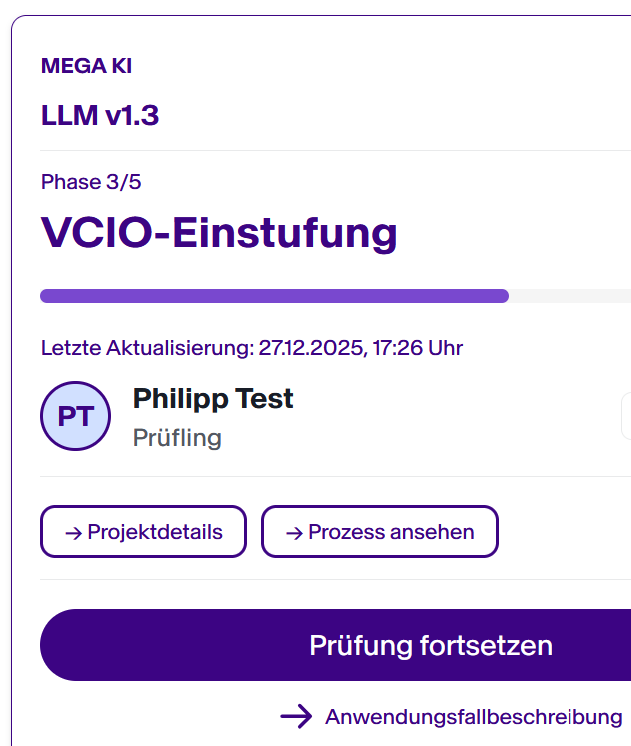The width and height of the screenshot is (631, 746).
Task: Open the Projektdetails button
Action: click(143, 532)
